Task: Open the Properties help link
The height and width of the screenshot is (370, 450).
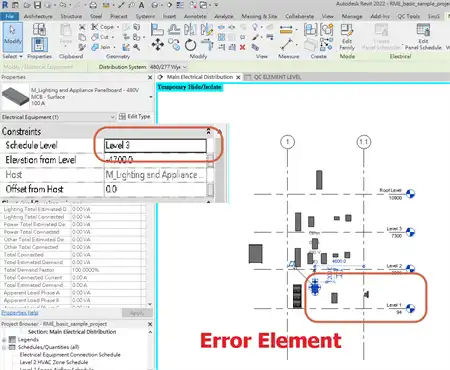Action: 20,313
